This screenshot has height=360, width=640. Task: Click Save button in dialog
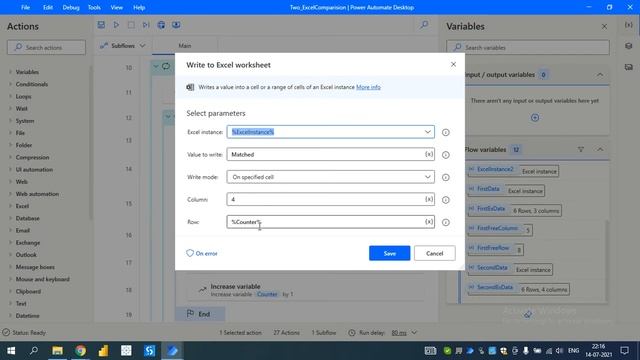(x=389, y=253)
